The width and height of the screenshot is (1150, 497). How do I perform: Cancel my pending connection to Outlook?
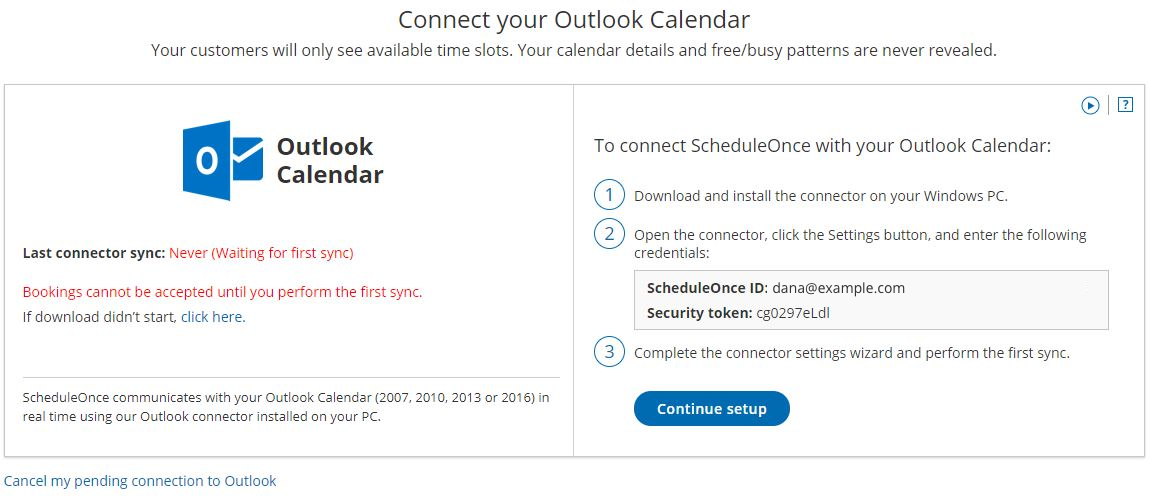(x=140, y=481)
